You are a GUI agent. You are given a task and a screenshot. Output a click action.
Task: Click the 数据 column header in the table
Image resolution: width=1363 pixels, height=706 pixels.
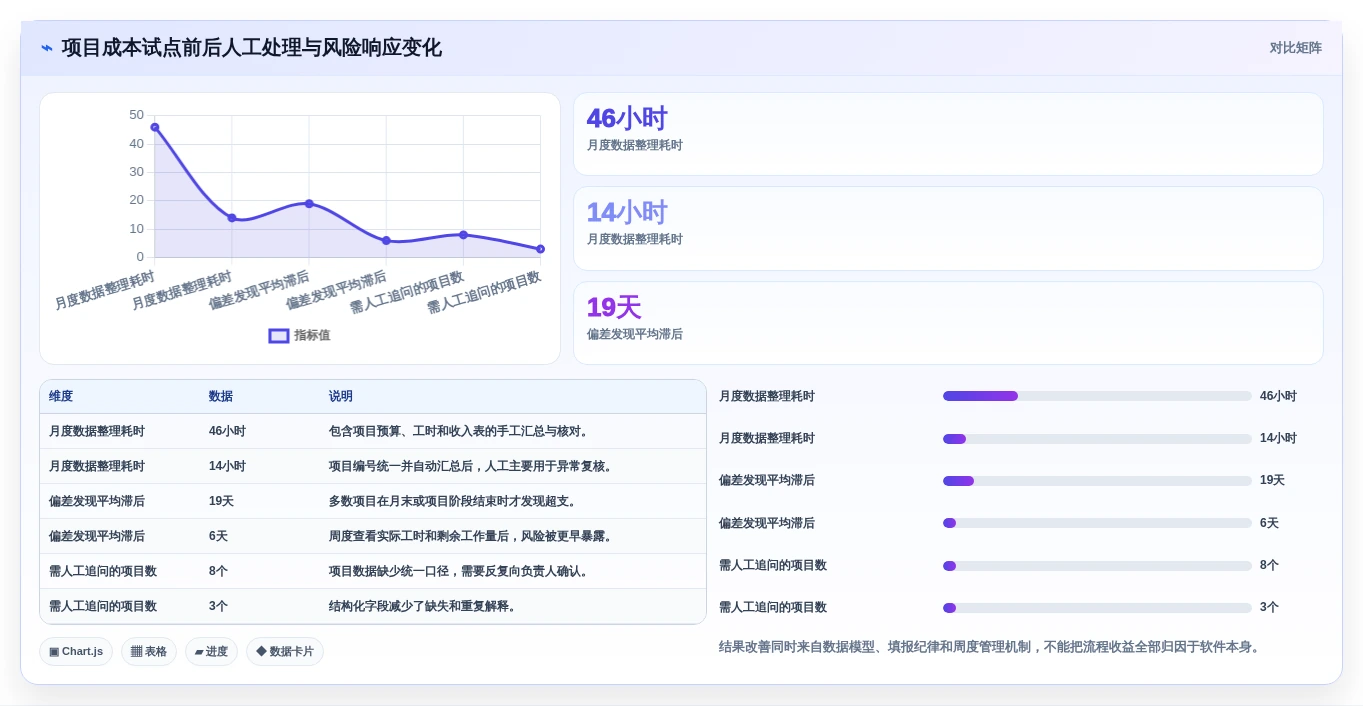(x=221, y=397)
